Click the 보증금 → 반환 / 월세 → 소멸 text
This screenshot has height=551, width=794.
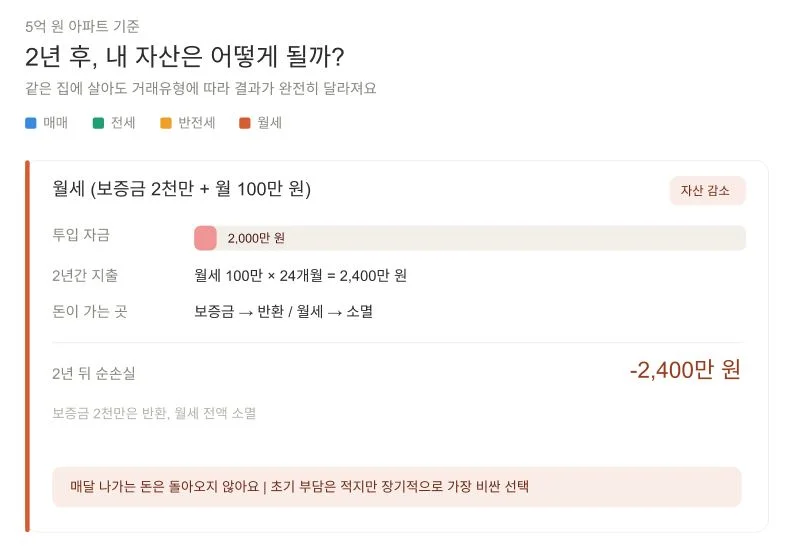pos(283,311)
